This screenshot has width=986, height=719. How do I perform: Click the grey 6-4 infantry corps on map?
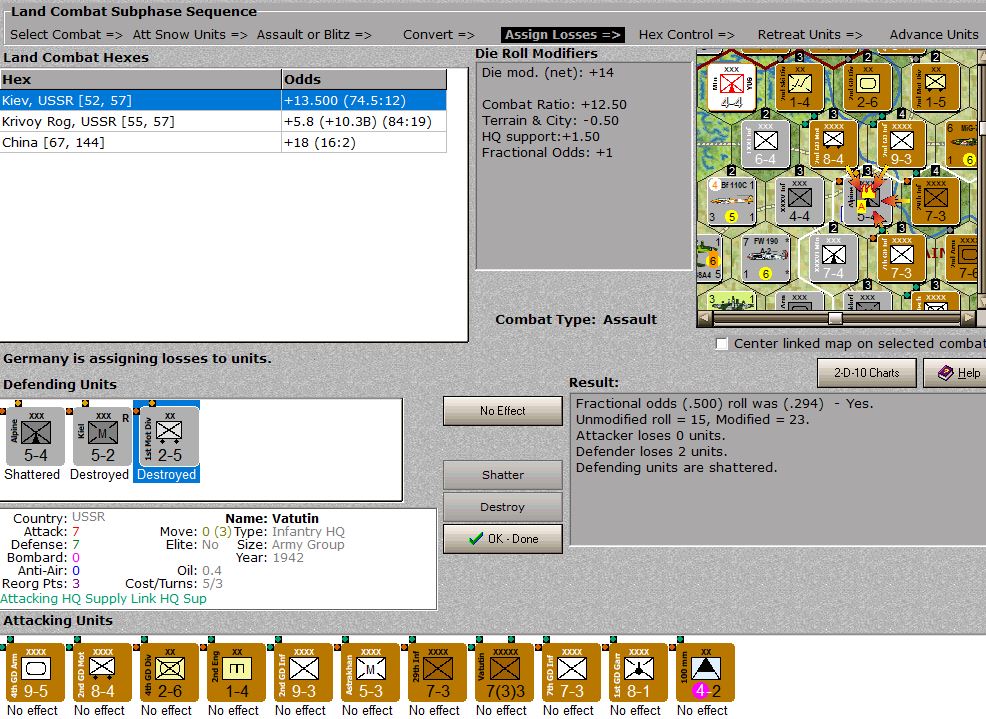click(765, 145)
